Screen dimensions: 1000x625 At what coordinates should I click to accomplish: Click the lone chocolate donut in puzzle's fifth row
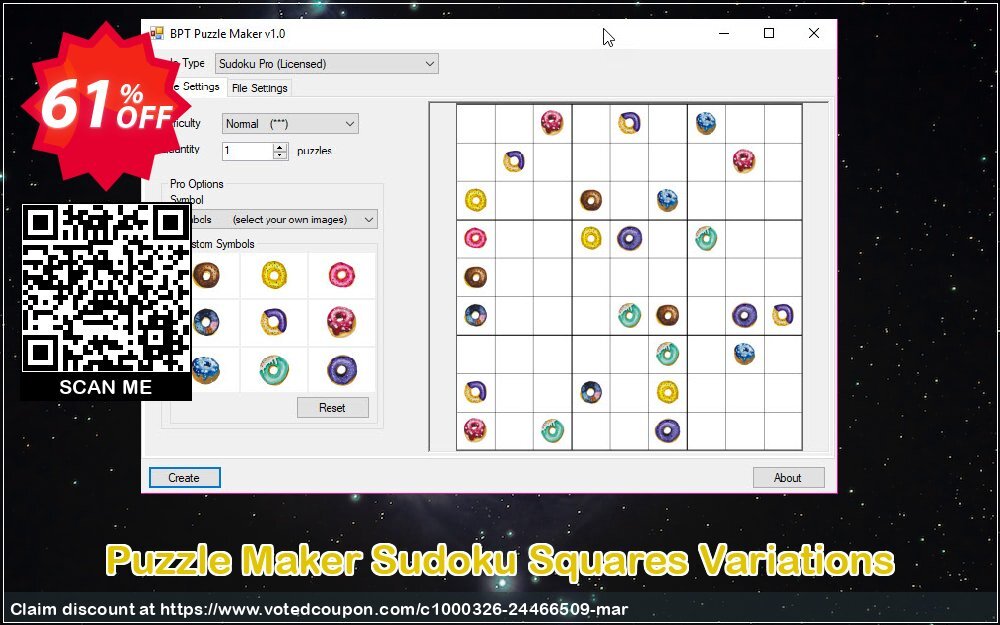tap(476, 277)
